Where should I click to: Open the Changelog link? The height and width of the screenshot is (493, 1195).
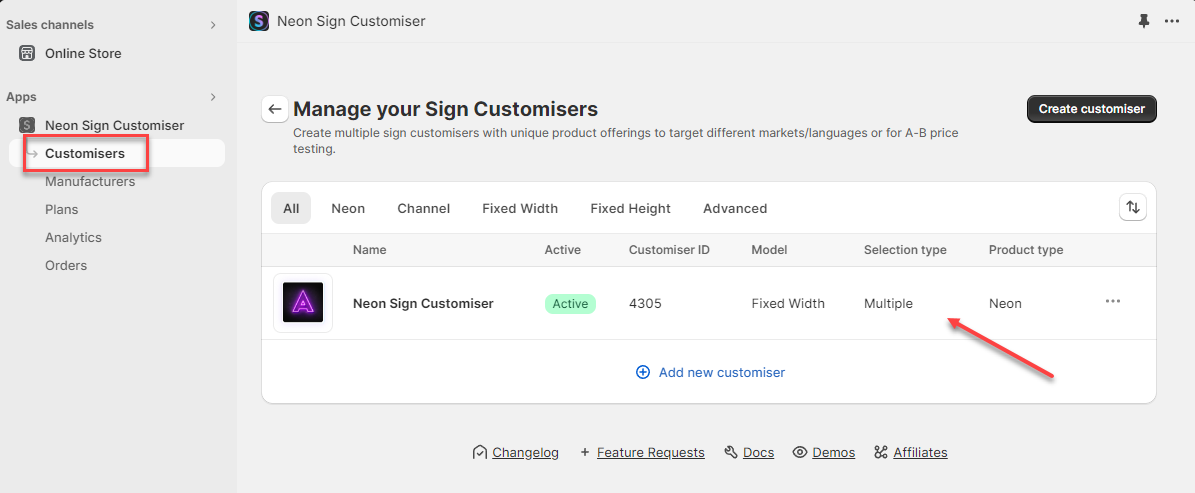tap(525, 452)
